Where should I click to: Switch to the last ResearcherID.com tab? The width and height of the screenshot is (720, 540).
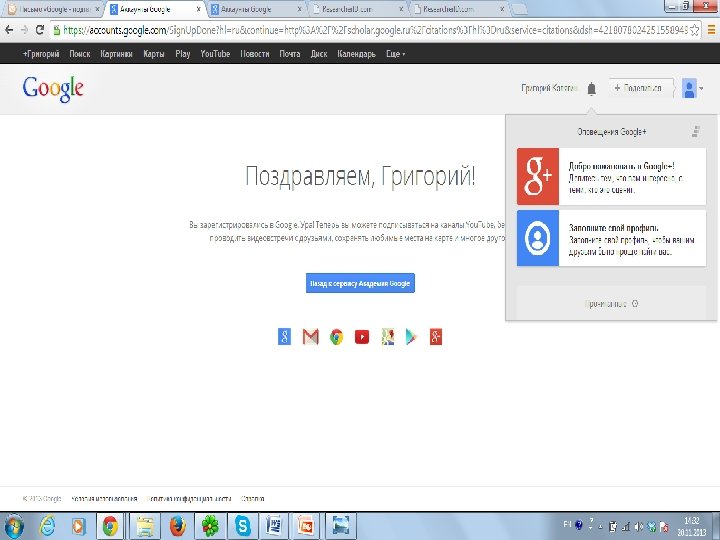458,9
